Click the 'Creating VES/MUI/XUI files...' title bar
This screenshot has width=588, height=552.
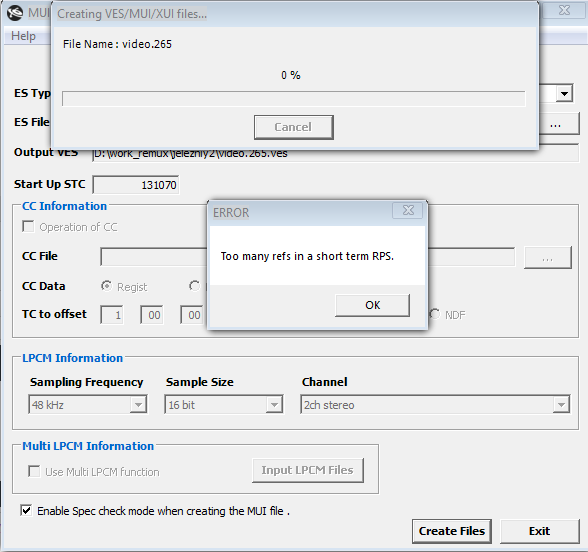[295, 14]
